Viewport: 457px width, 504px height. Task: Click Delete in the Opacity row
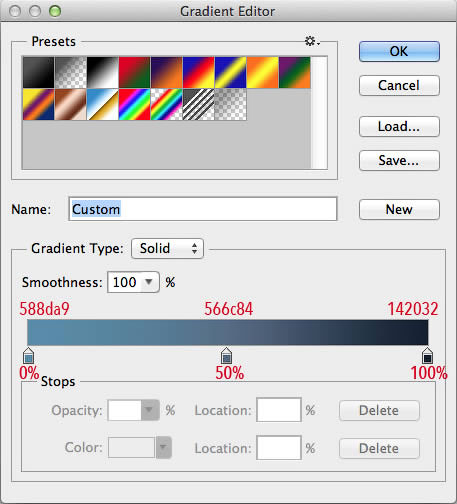379,410
